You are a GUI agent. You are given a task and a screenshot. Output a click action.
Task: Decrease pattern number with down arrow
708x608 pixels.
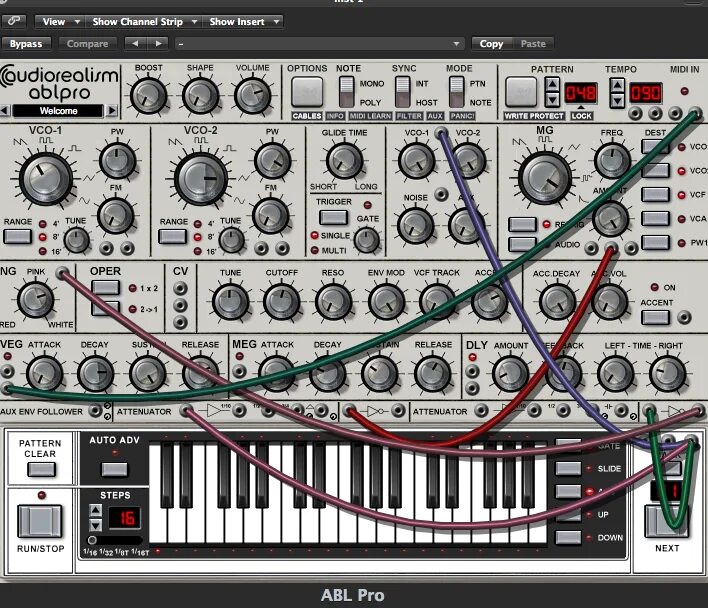coord(552,100)
